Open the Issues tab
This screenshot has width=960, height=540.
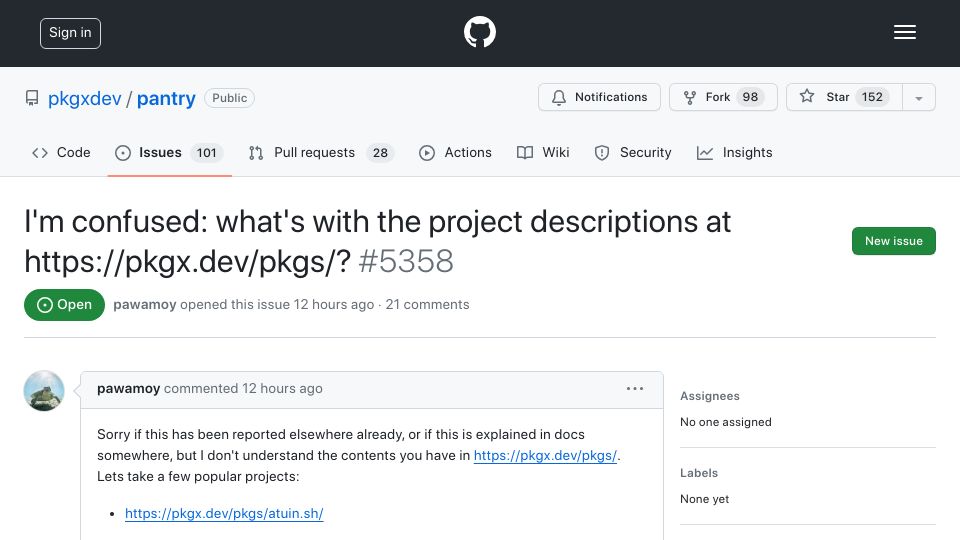coord(169,152)
